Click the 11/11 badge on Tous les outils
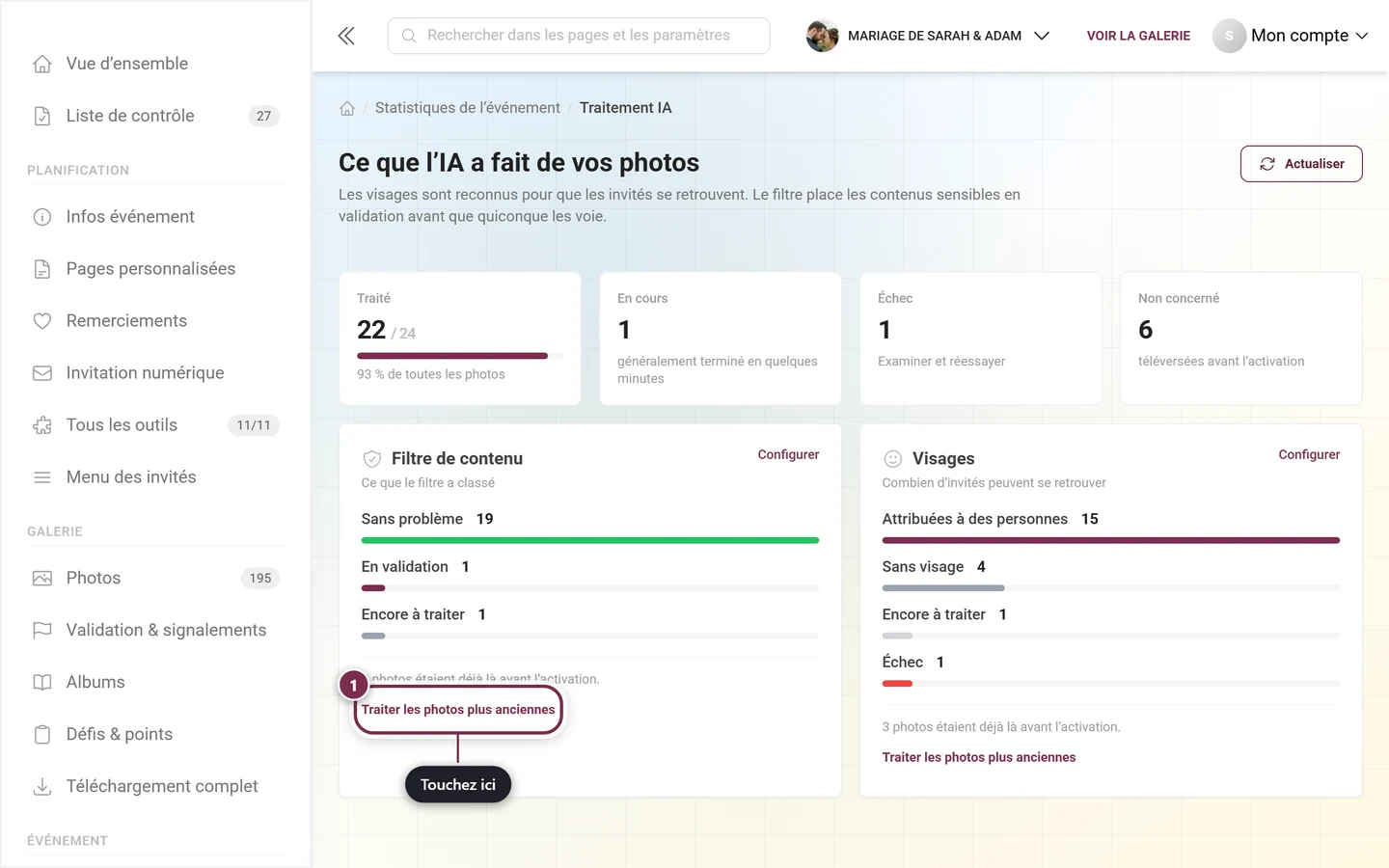Image resolution: width=1389 pixels, height=868 pixels. coord(254,425)
